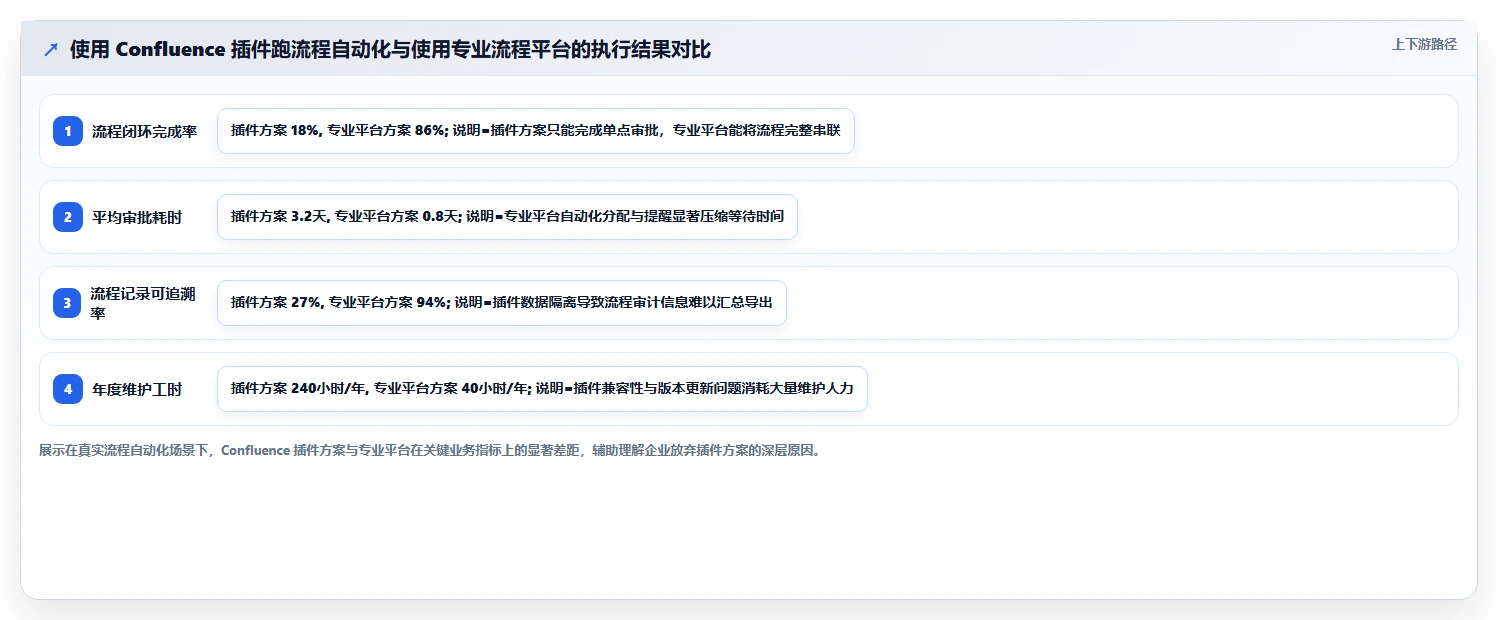Select the step 2 number badge
The height and width of the screenshot is (620, 1498).
[x=68, y=217]
